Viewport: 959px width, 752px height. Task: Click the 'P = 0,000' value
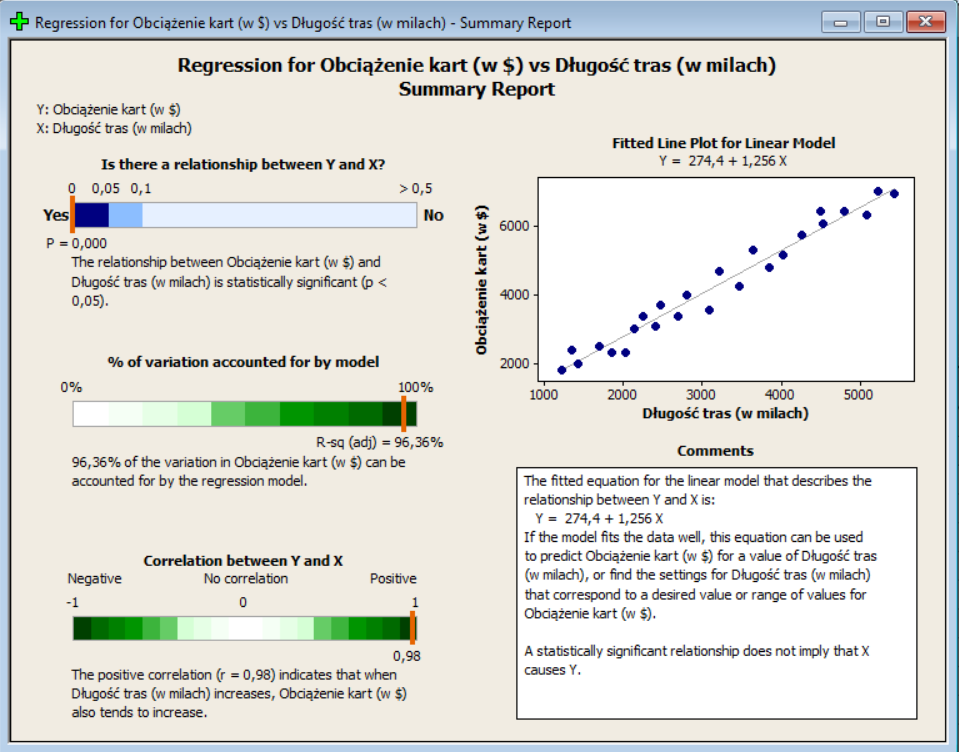[76, 243]
